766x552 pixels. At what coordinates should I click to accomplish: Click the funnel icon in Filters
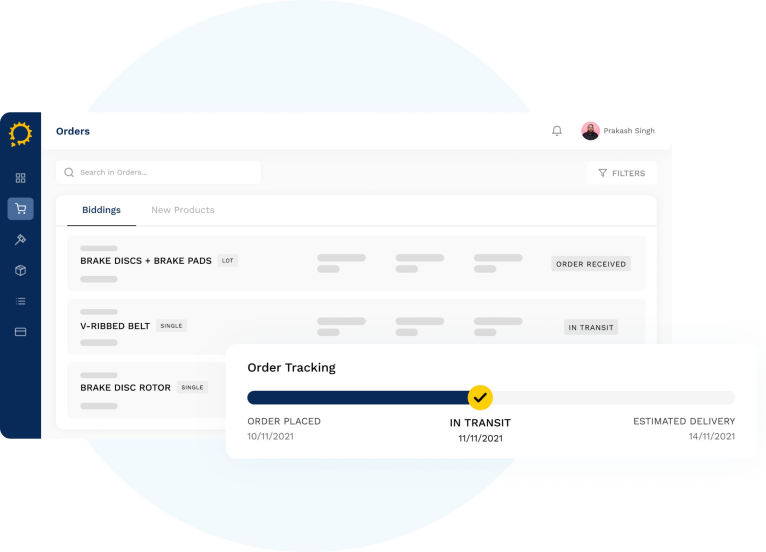(602, 173)
